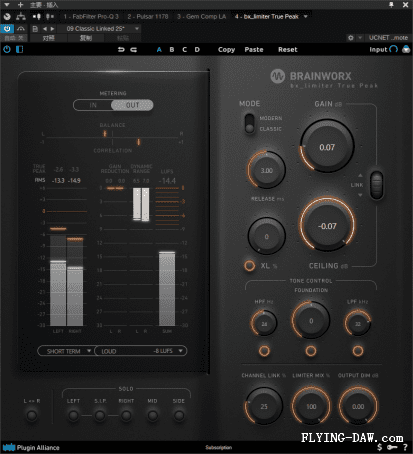Click the license key icon

pyautogui.click(x=392, y=447)
